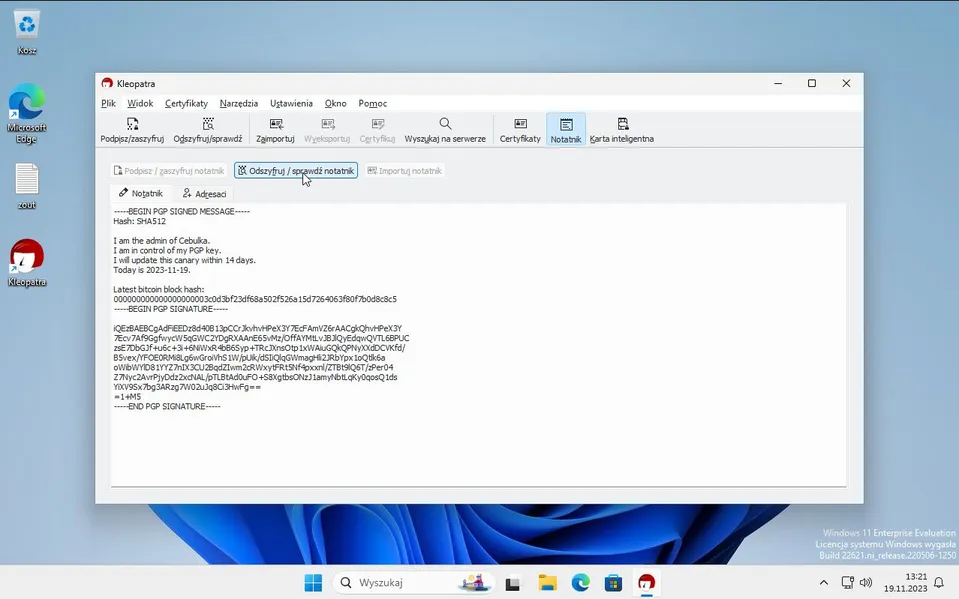Open File Explorer from the taskbar
This screenshot has width=959, height=599.
pos(547,582)
